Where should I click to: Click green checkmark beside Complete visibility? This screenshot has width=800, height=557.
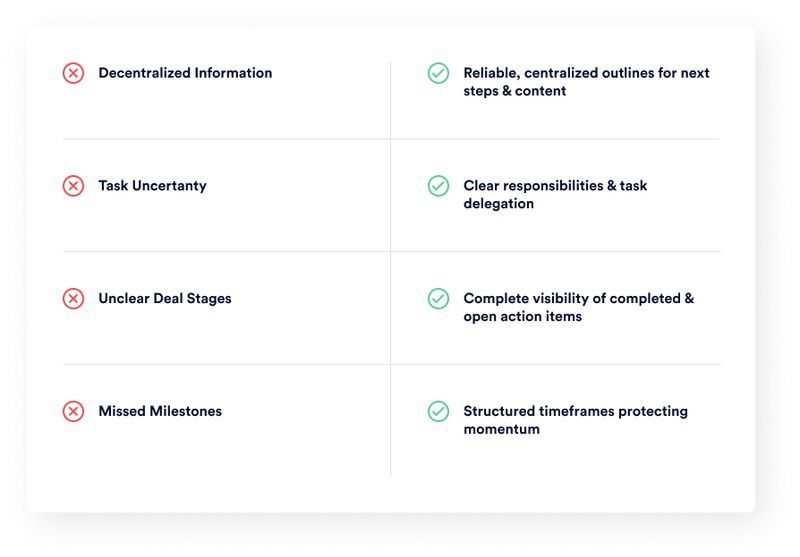[x=438, y=299]
